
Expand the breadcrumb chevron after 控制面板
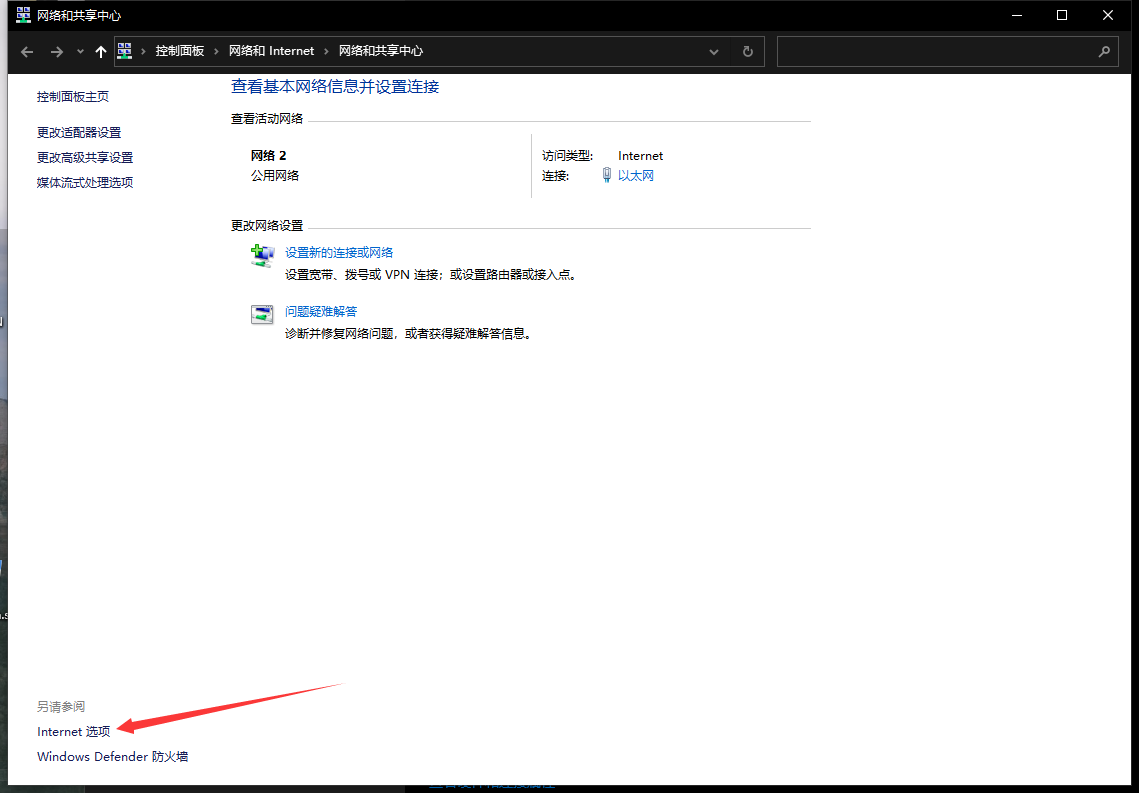click(x=218, y=51)
